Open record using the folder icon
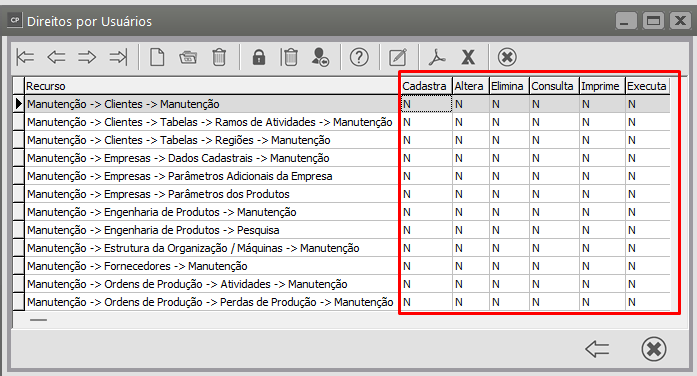The image size is (697, 376). [x=188, y=57]
